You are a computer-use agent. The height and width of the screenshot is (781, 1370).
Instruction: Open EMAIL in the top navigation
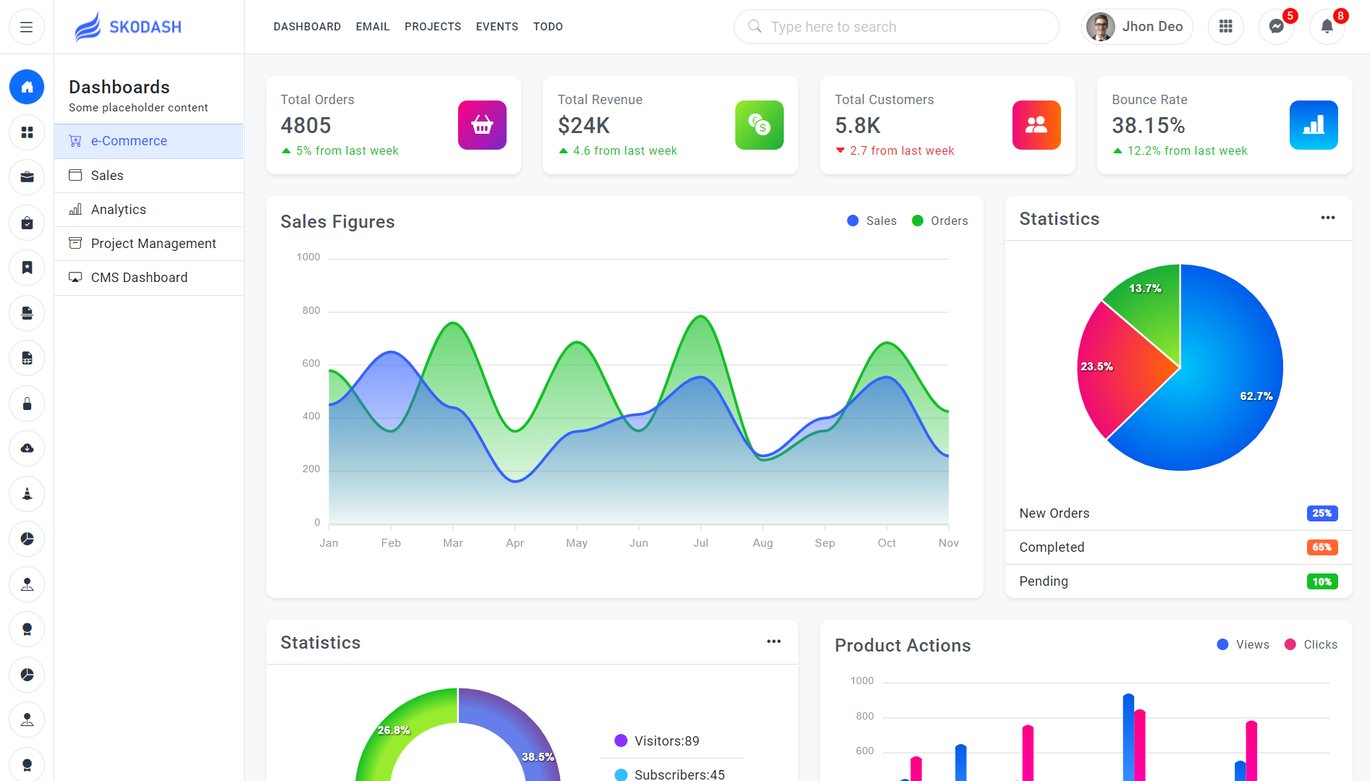point(373,27)
